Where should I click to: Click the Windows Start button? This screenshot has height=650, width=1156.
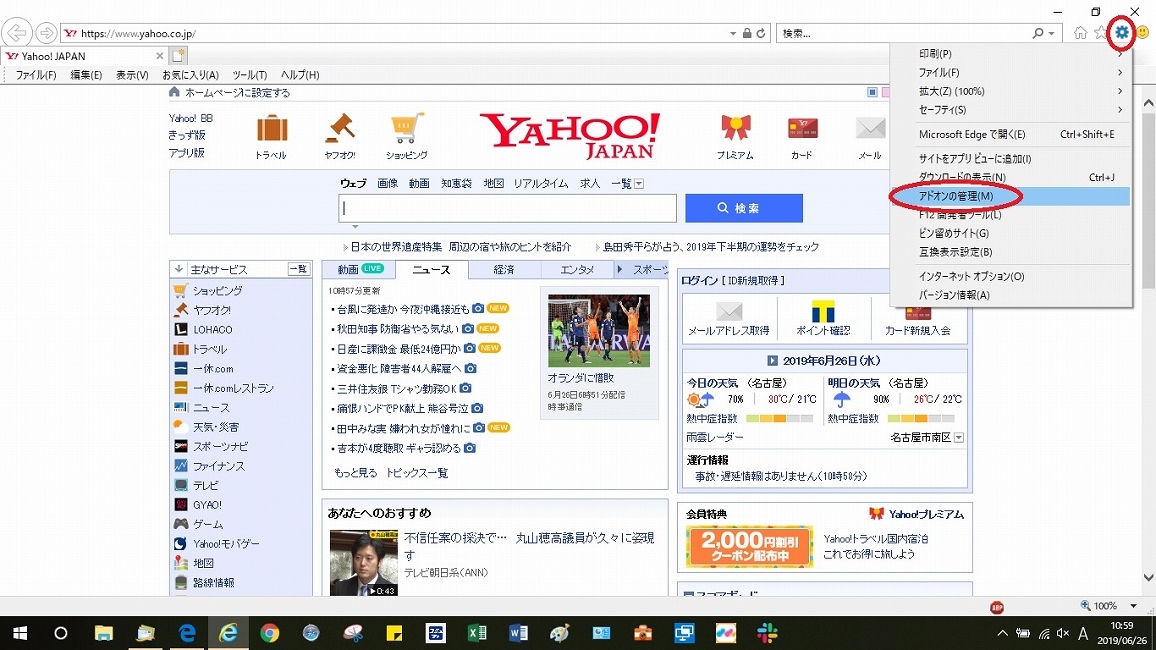(x=20, y=633)
